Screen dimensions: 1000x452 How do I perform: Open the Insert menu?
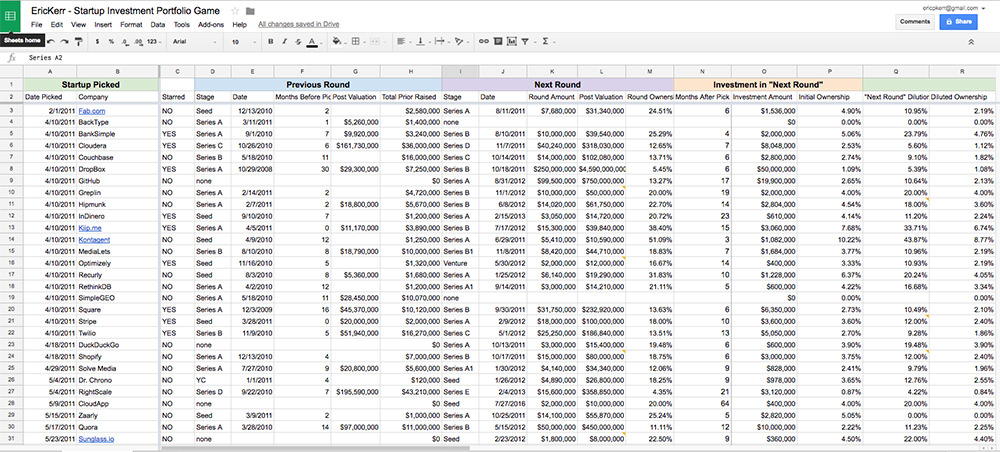[x=103, y=24]
